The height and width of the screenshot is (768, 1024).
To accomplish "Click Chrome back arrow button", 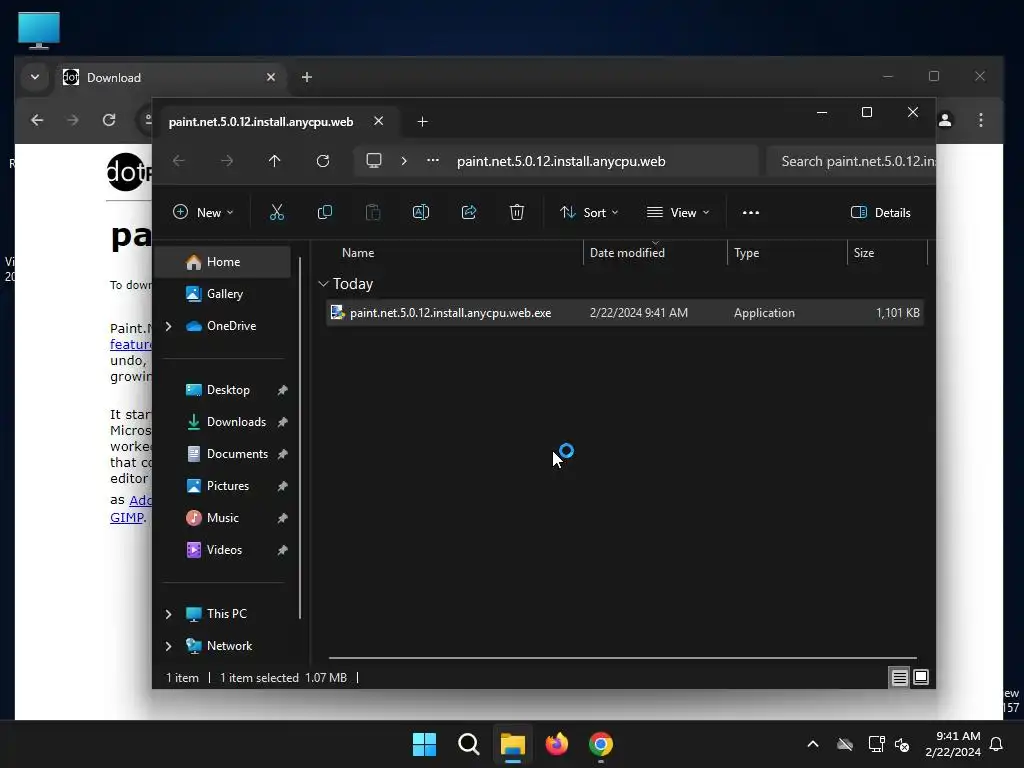I will [x=37, y=120].
